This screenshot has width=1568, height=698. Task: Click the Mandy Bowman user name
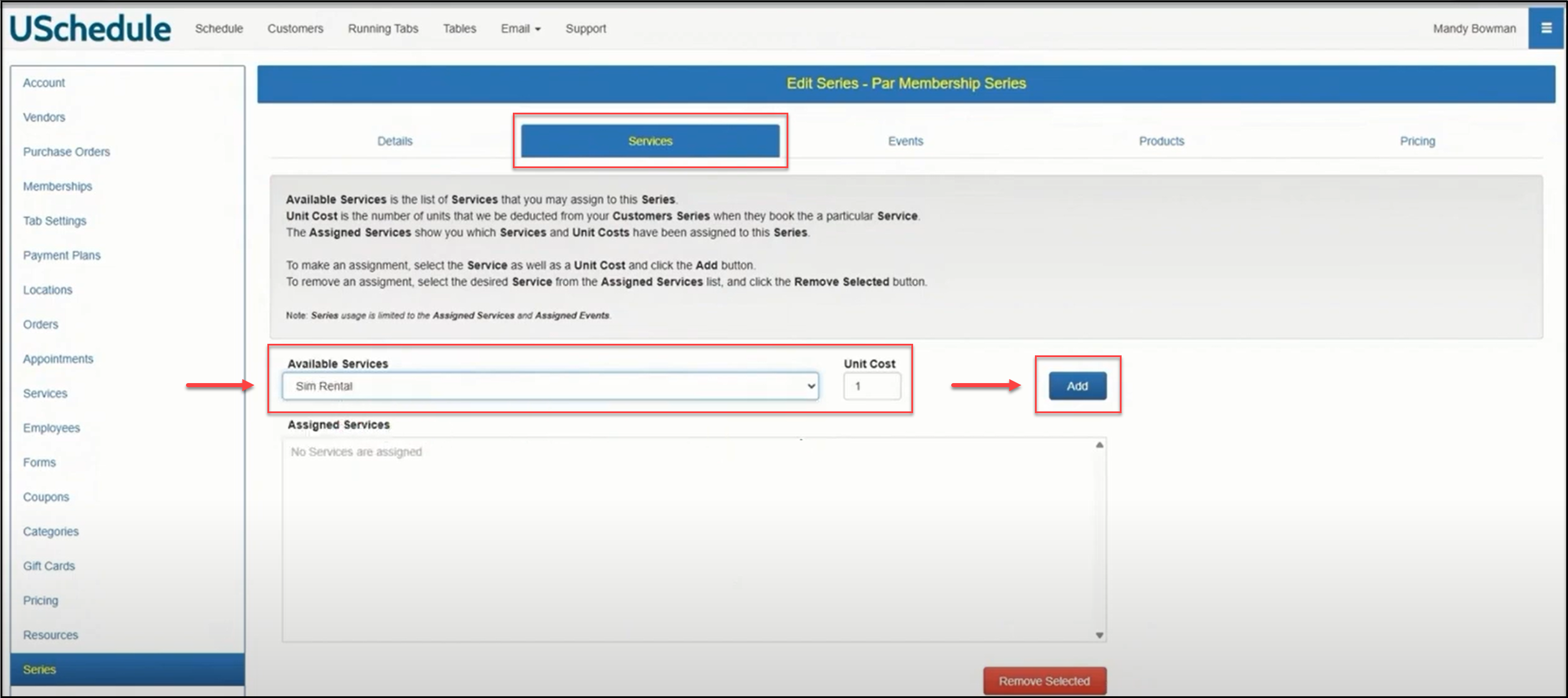[1474, 29]
